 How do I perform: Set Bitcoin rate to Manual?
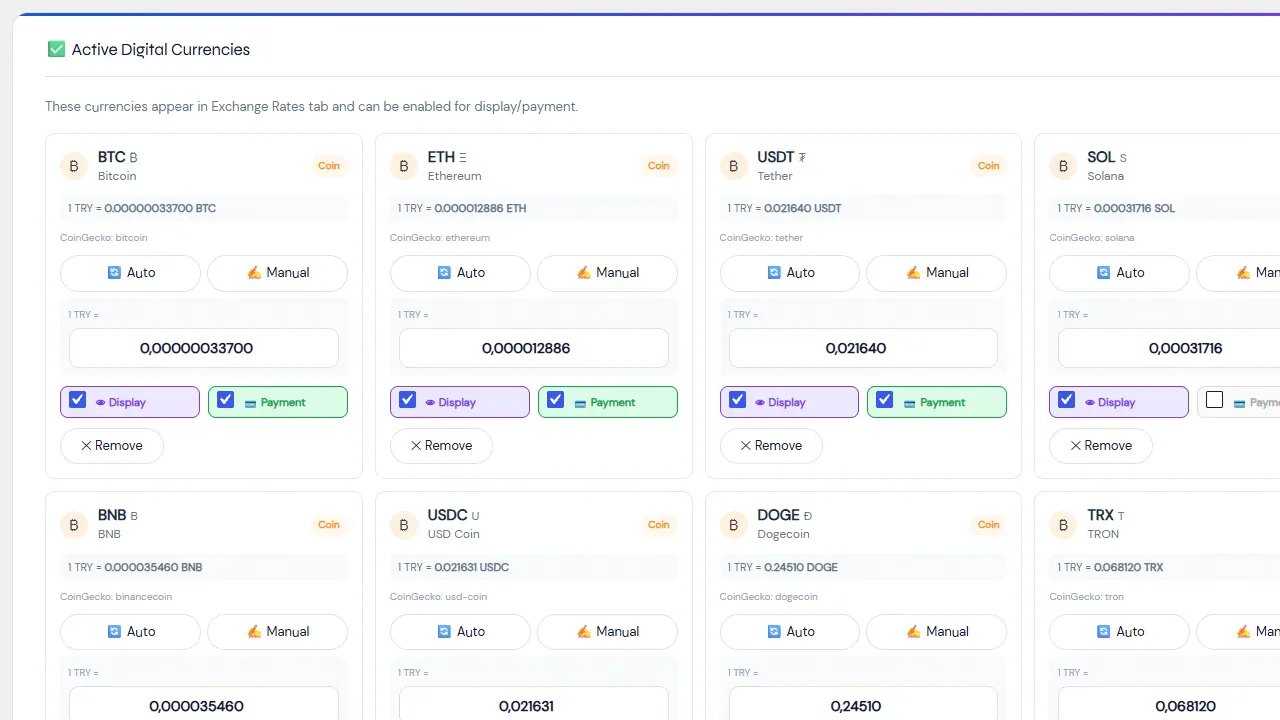click(278, 273)
